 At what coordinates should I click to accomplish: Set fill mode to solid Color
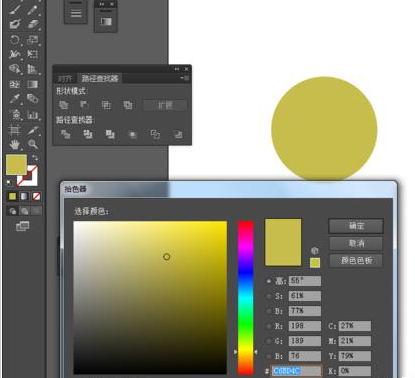tap(12, 196)
